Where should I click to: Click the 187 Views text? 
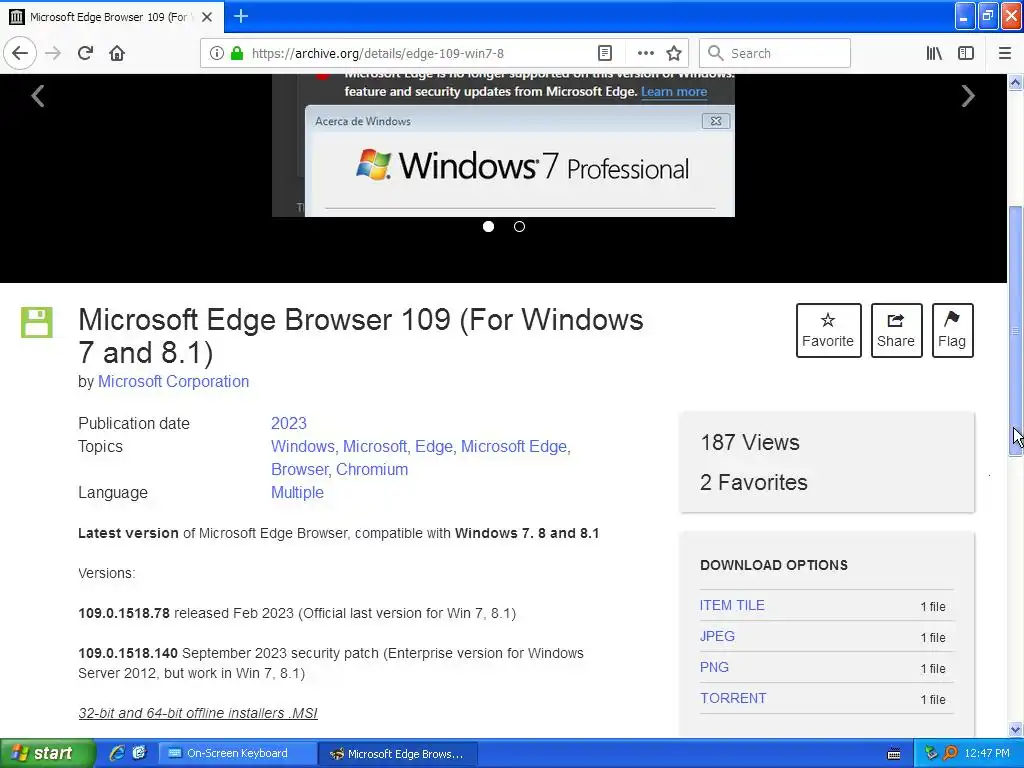pyautogui.click(x=750, y=443)
